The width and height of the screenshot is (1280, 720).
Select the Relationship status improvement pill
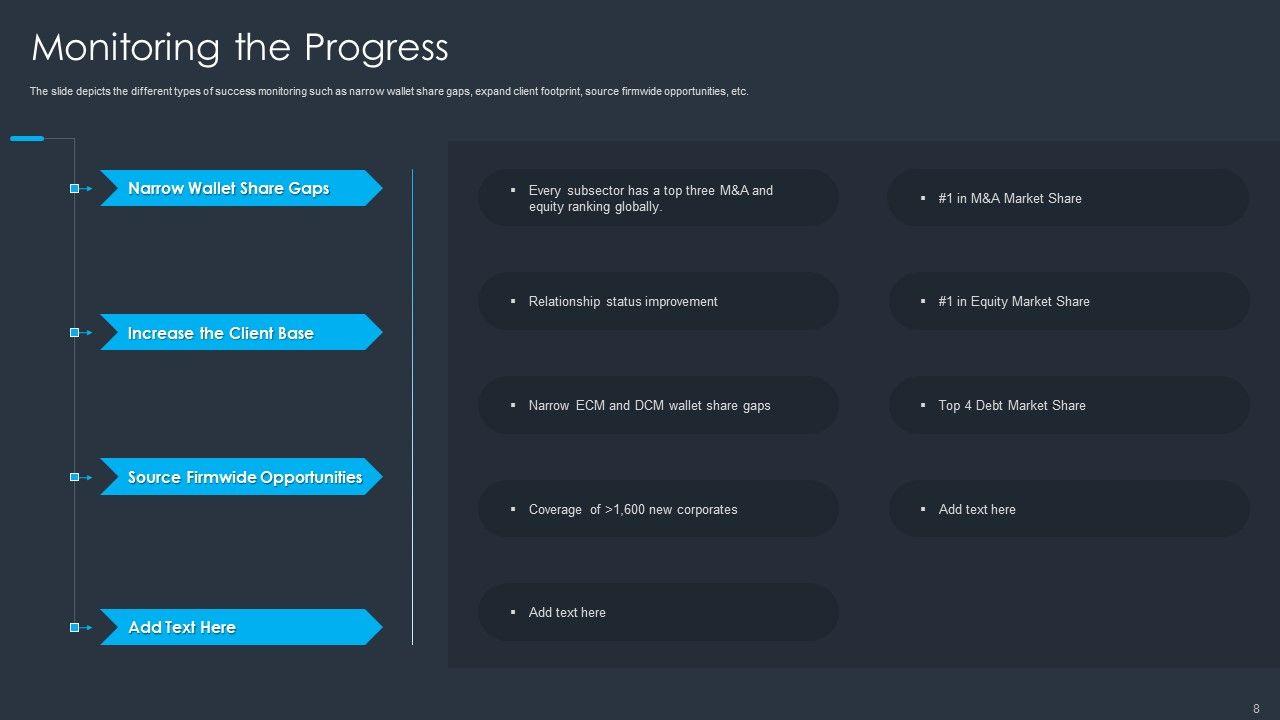click(x=658, y=301)
